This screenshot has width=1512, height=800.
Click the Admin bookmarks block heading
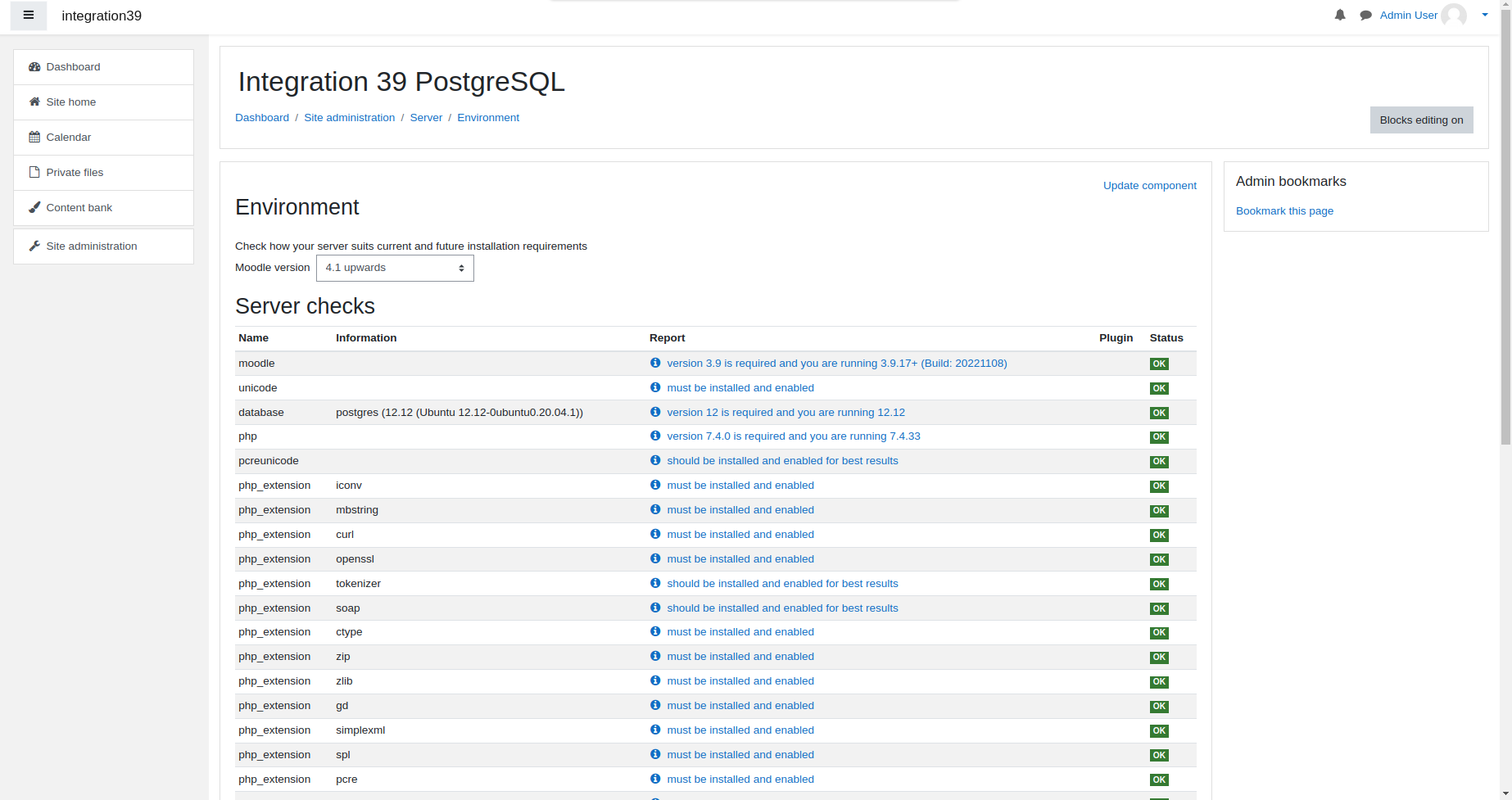pyautogui.click(x=1291, y=182)
